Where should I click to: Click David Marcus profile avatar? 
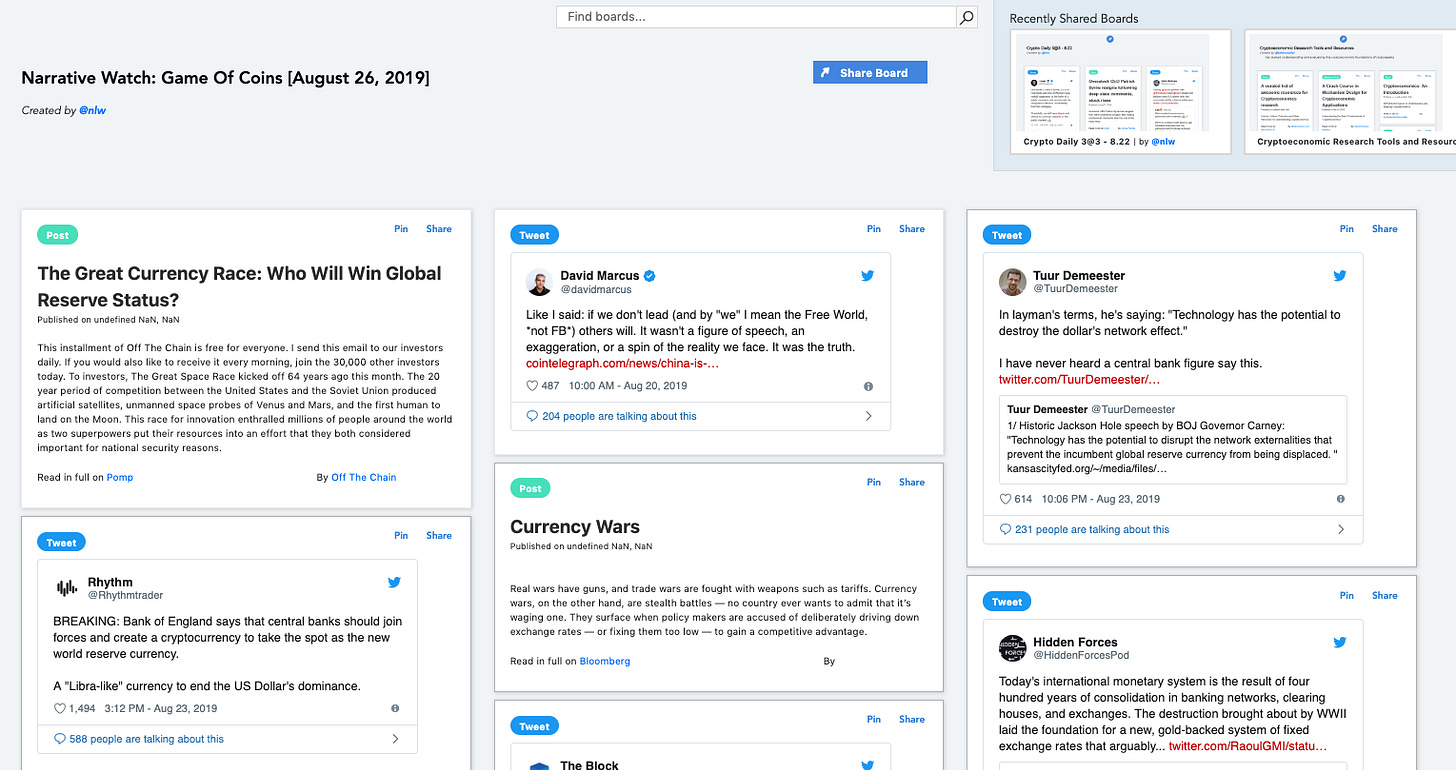pos(540,282)
